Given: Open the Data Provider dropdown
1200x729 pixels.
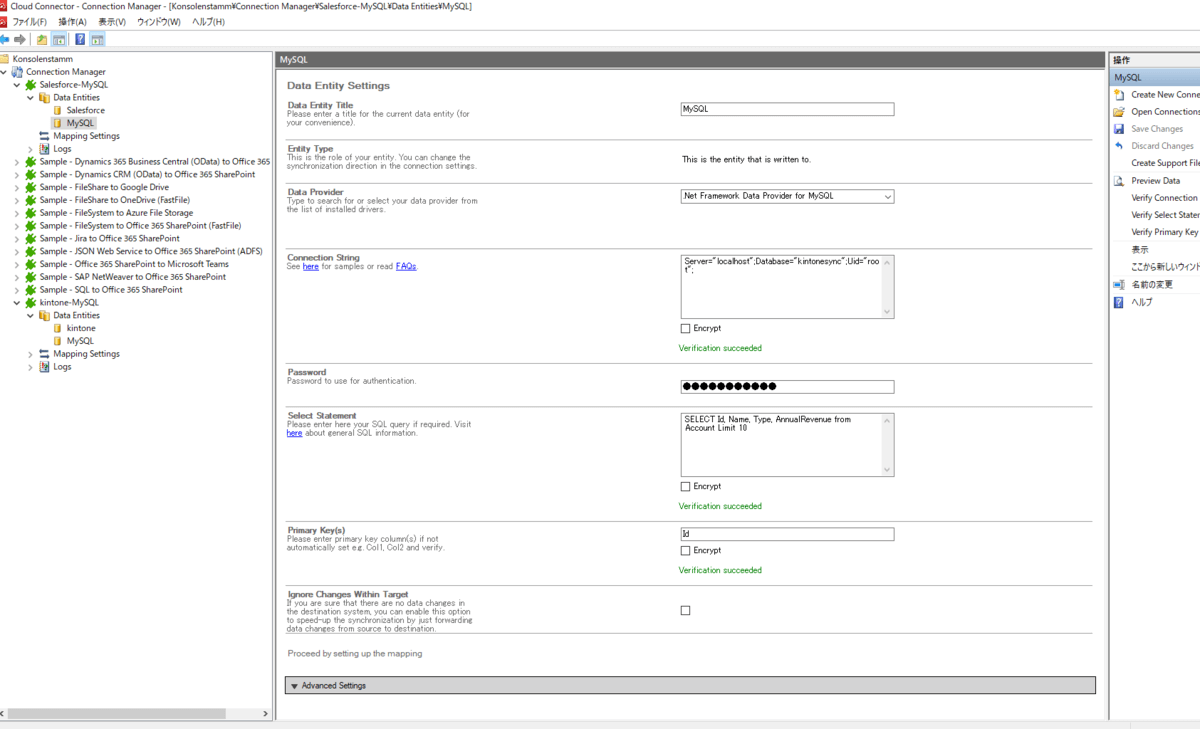Looking at the screenshot, I should coord(888,197).
